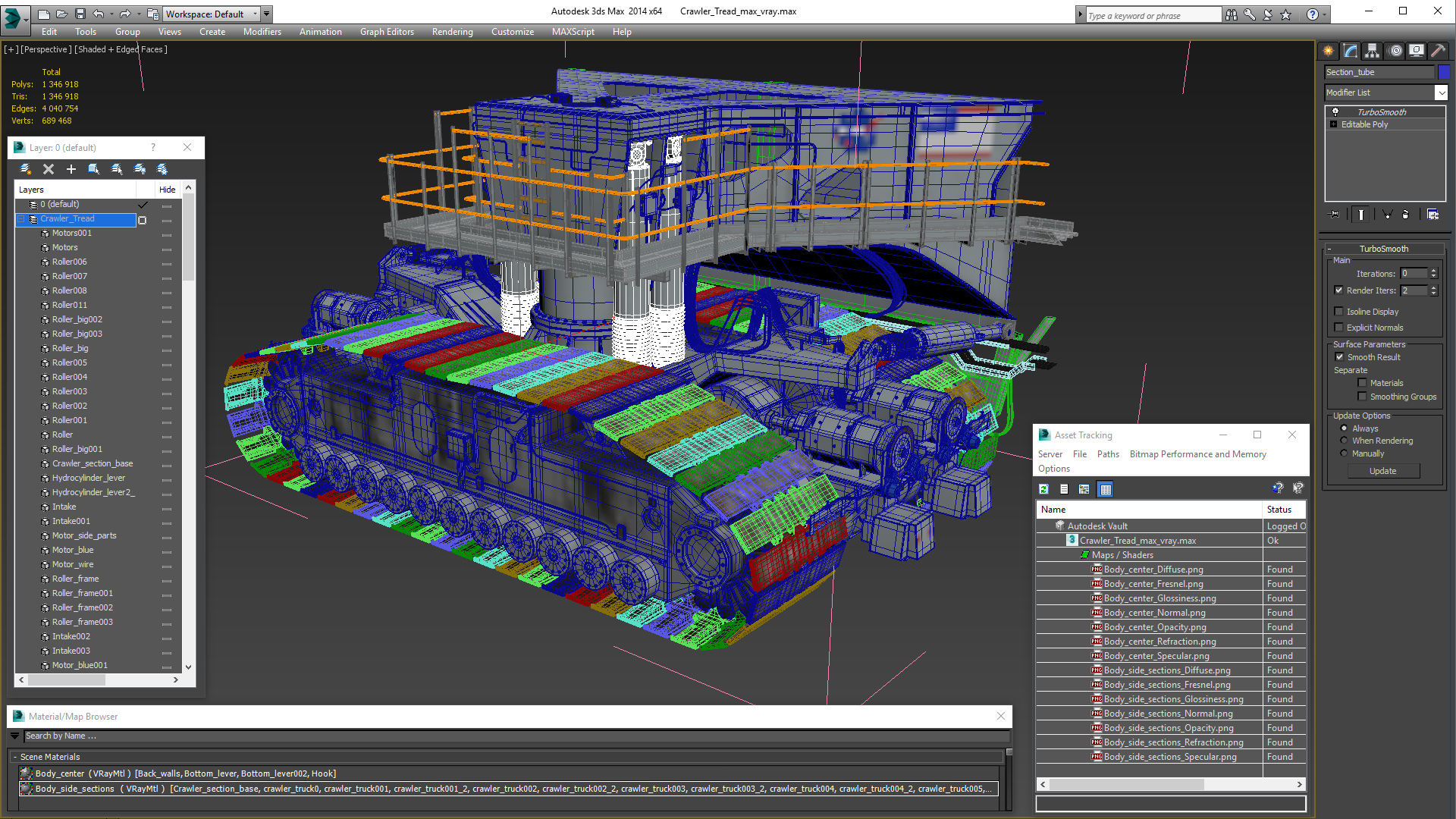Open undo history dropdown arrow
Viewport: 1456px width, 819px height.
point(111,14)
